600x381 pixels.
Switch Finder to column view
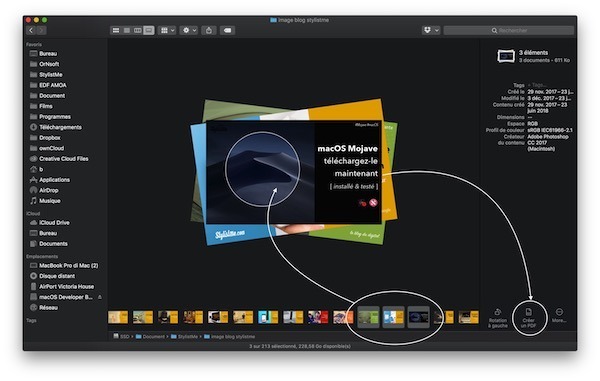pos(137,30)
